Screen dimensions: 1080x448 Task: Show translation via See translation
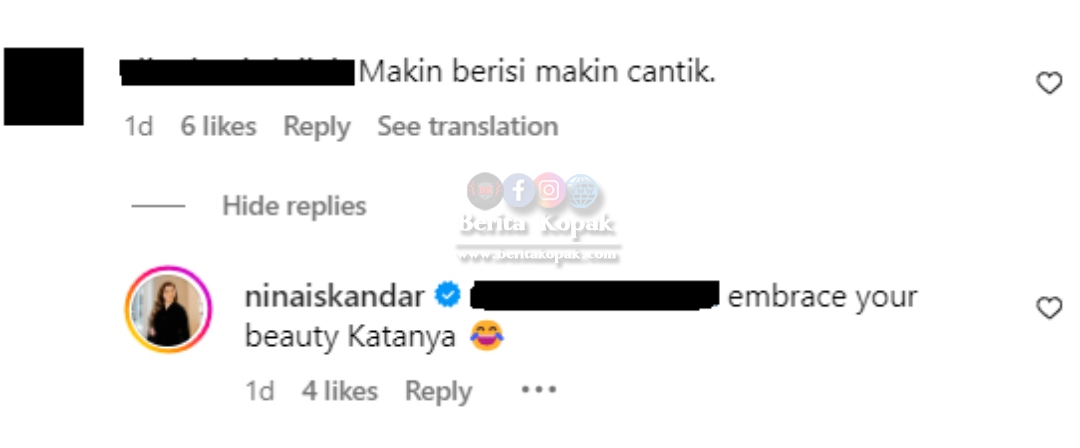[x=468, y=127]
